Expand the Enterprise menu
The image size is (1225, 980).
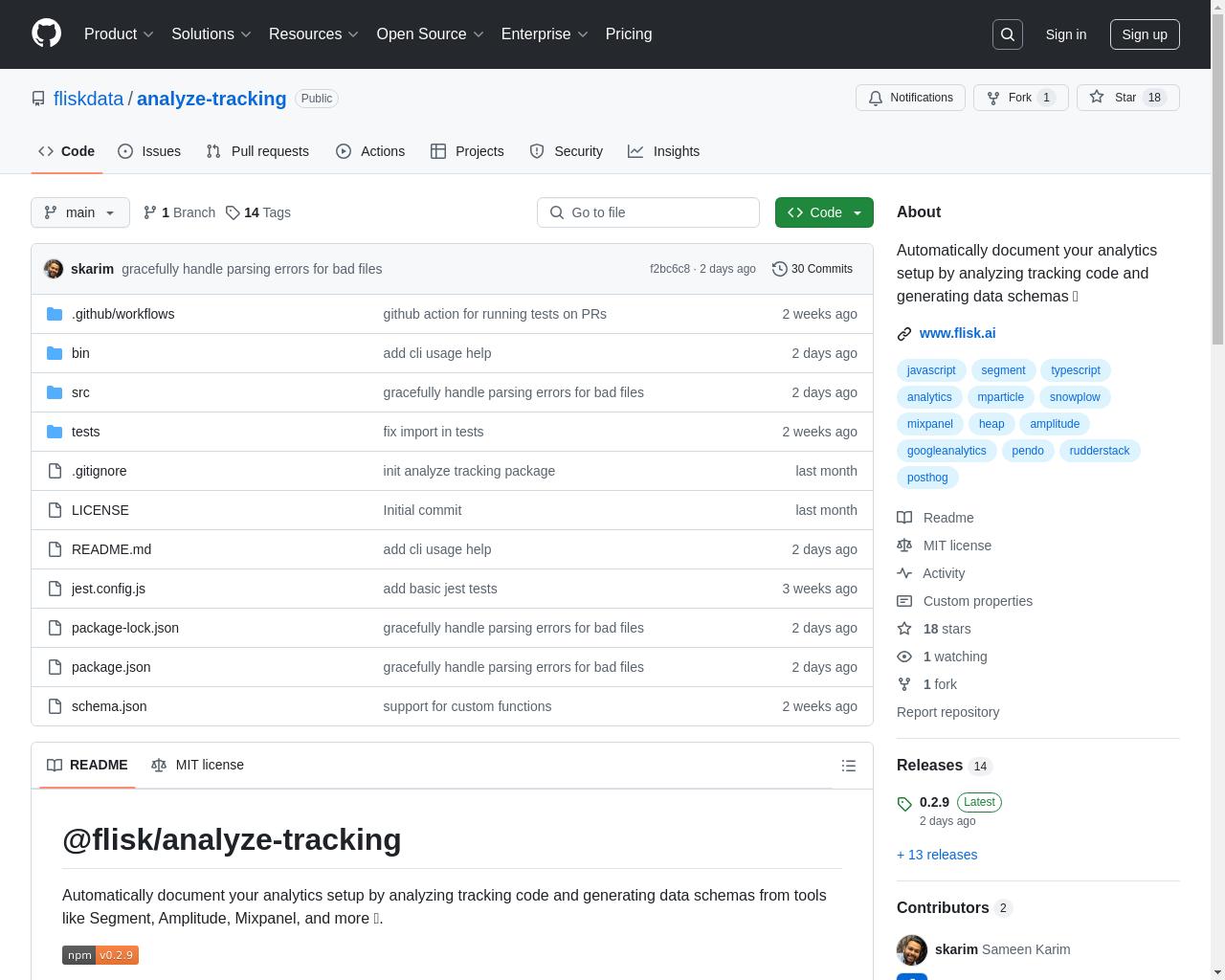545,34
